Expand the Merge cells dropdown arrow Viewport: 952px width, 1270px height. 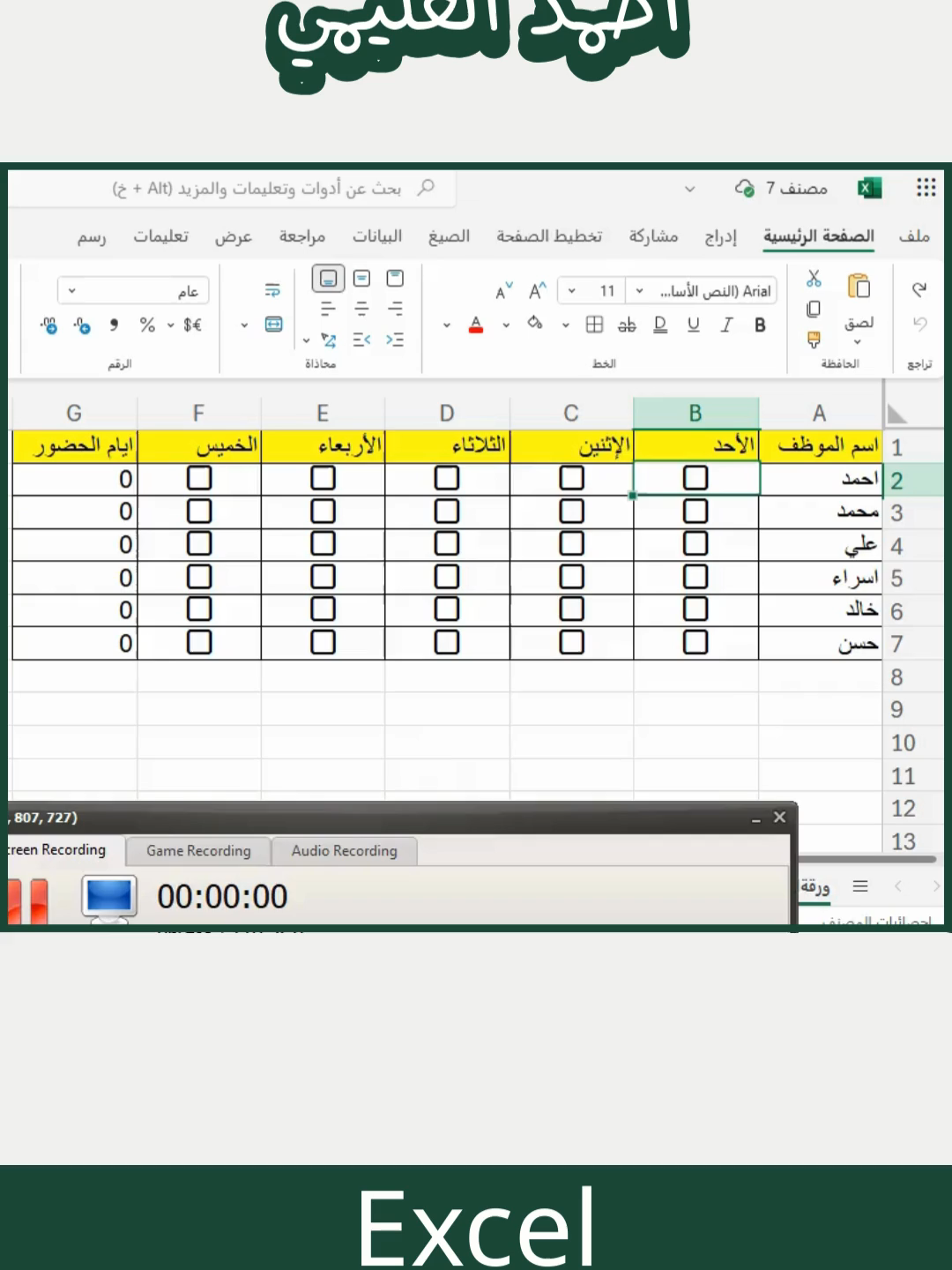245,325
